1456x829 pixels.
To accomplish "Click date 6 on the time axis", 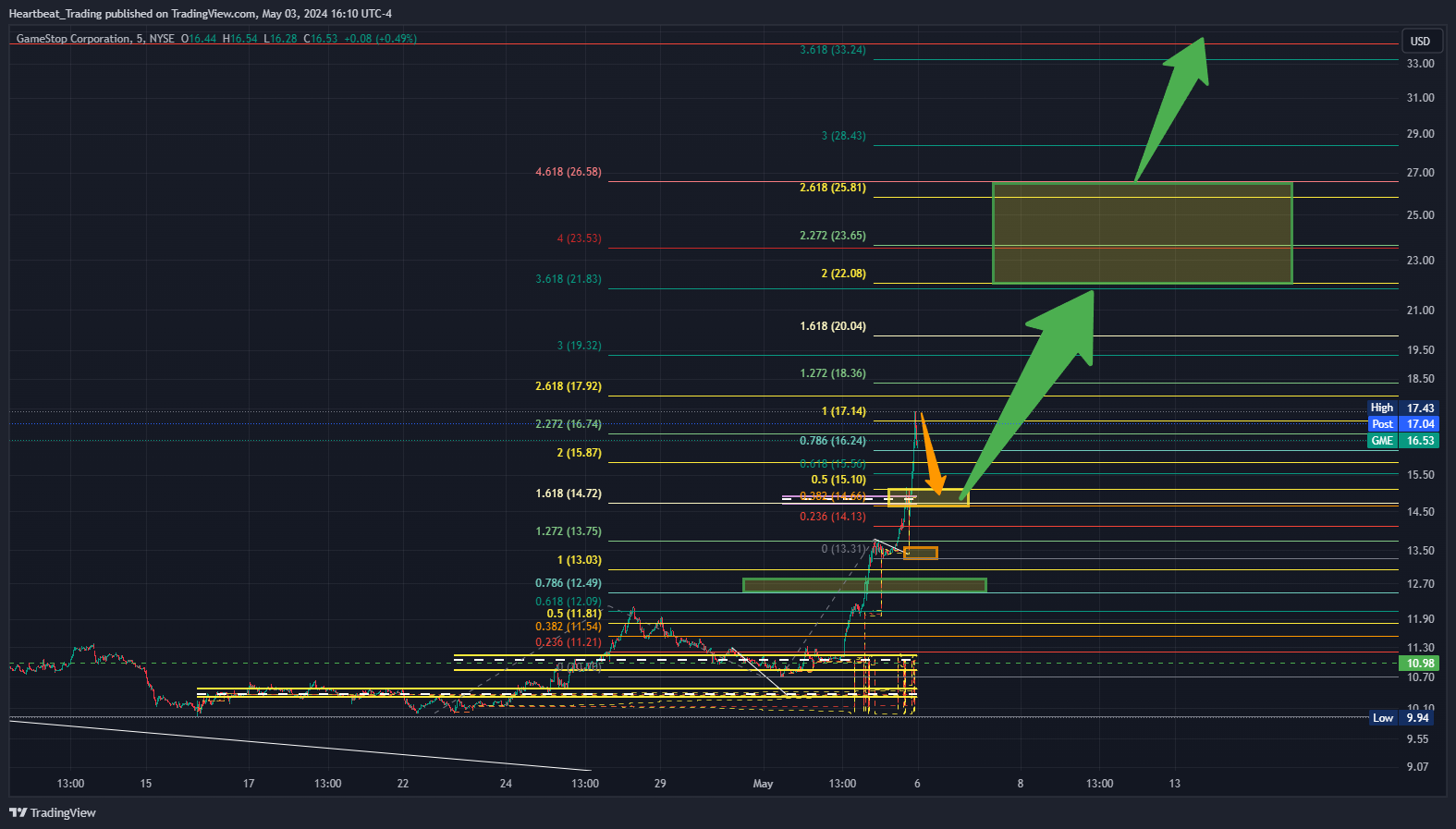I will (x=917, y=784).
